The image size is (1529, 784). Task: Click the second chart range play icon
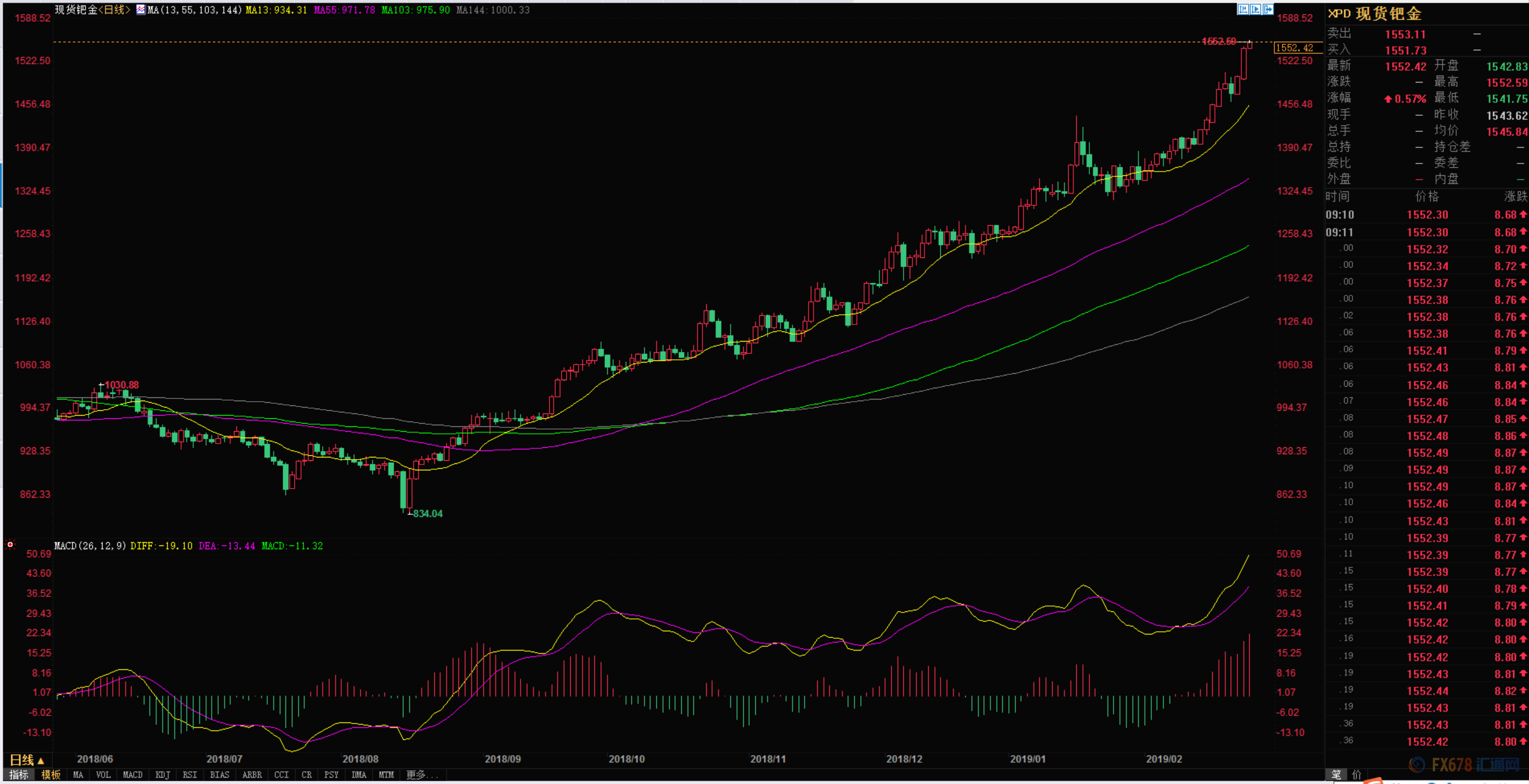click(1255, 9)
